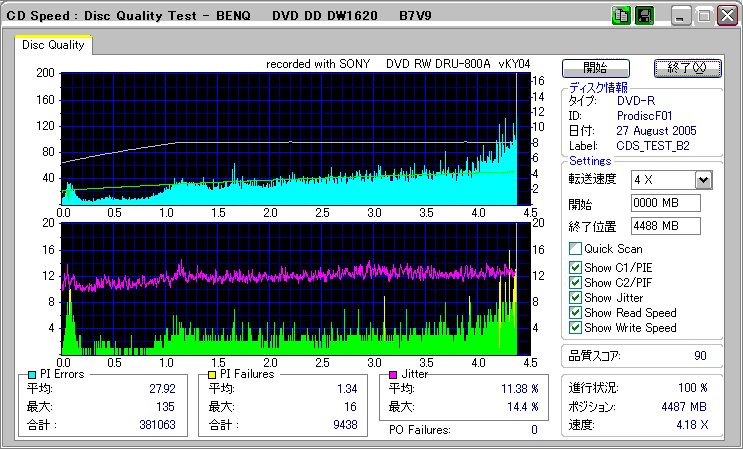Maximize the CD Speed window
The height and width of the screenshot is (449, 743).
tap(704, 16)
